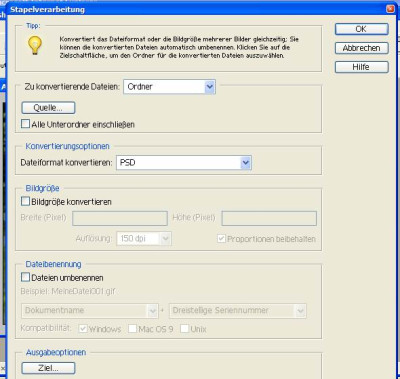
Task: Click the Stapelverarbeitung title bar text
Action: pos(47,9)
